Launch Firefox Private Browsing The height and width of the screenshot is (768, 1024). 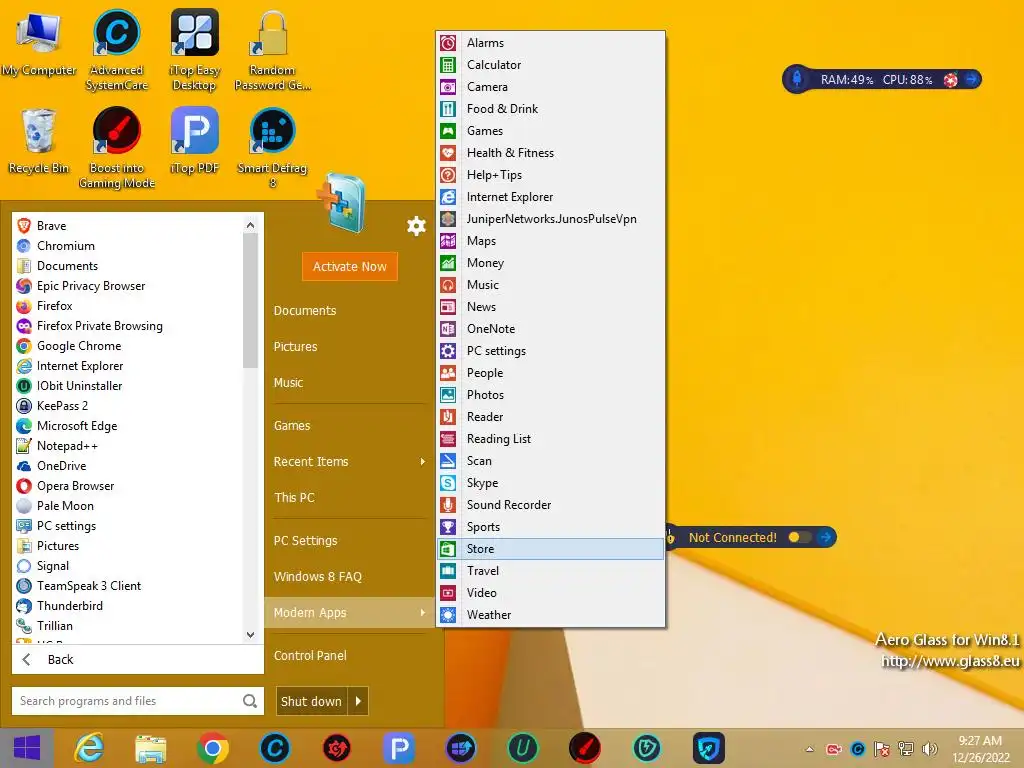[x=128, y=326]
